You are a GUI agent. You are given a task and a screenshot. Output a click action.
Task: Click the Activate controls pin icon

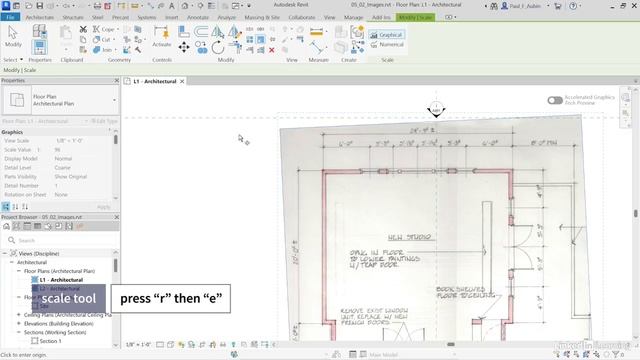(x=162, y=37)
